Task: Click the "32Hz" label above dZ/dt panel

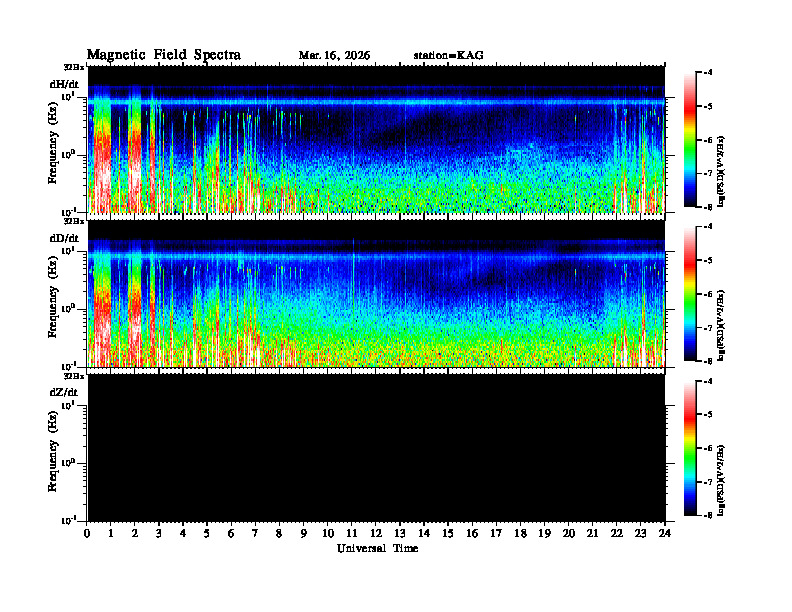Action: 74,376
